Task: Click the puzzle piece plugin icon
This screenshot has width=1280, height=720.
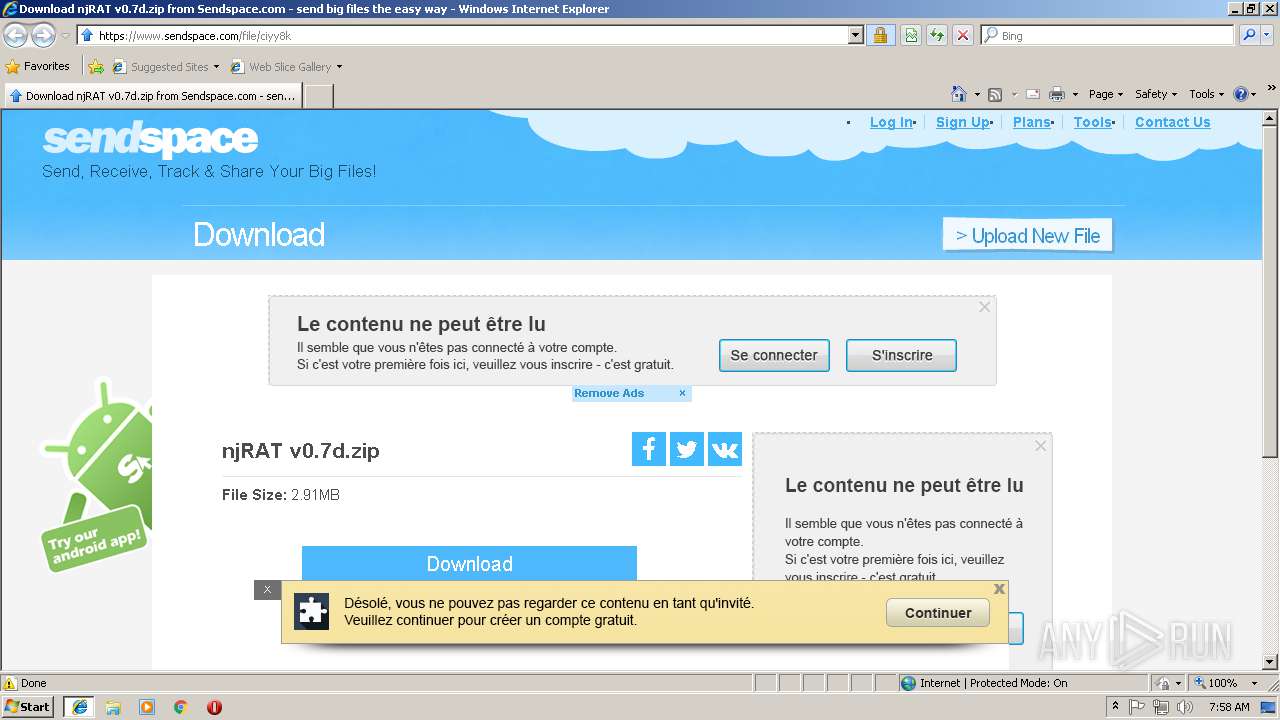Action: 312,611
